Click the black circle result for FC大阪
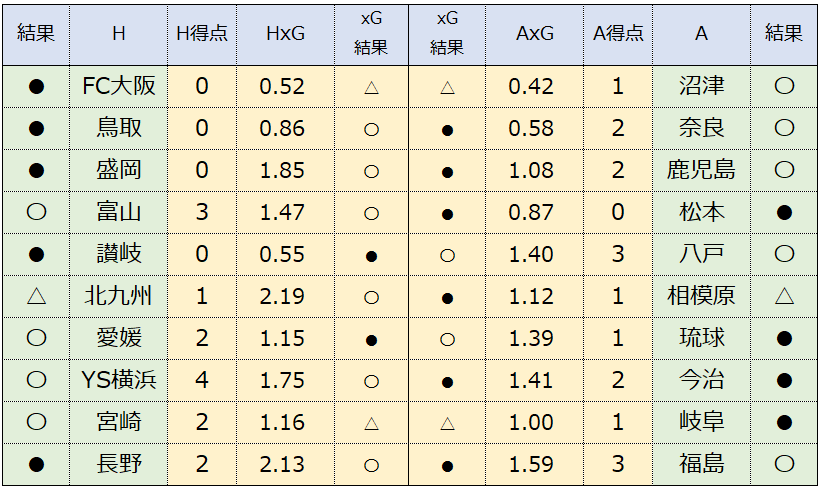This screenshot has width=824, height=493. (x=36, y=87)
